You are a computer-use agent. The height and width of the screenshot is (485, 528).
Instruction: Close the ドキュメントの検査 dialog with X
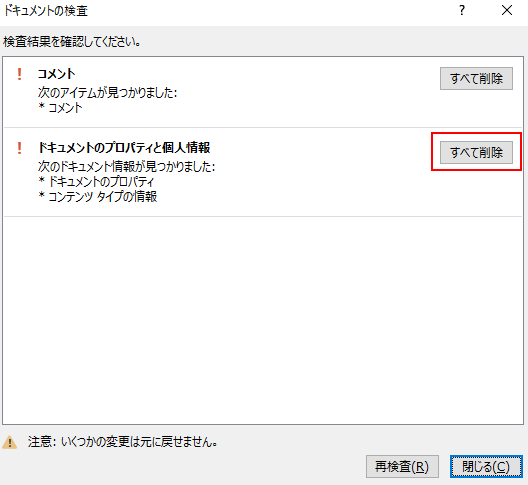pyautogui.click(x=507, y=10)
